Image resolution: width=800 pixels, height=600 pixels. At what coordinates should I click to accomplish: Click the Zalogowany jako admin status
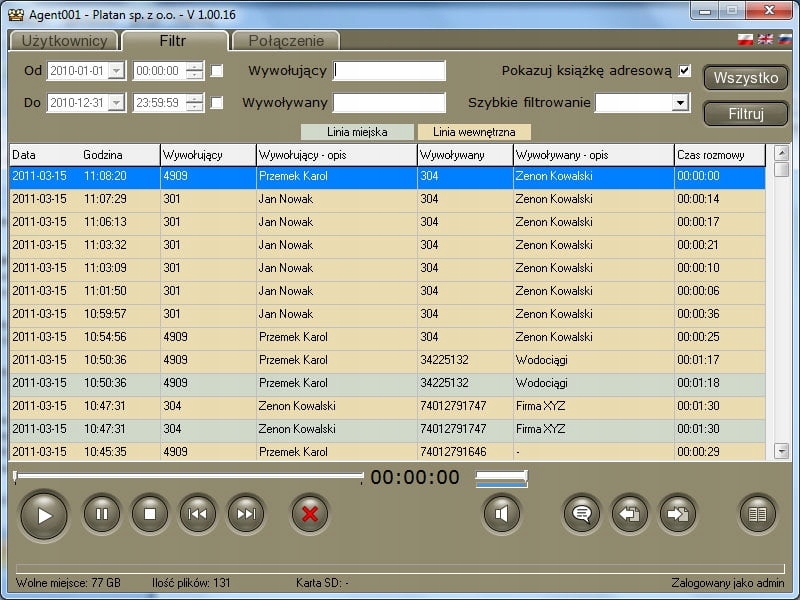(728, 583)
